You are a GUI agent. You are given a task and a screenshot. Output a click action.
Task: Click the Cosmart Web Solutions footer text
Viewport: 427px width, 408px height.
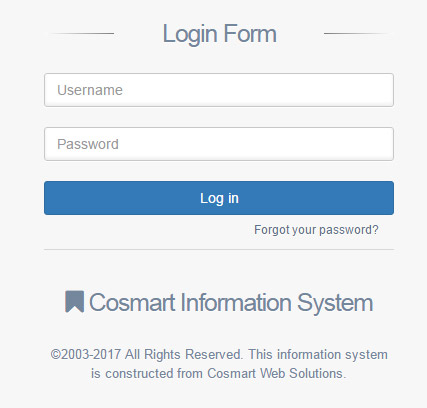coord(277,373)
